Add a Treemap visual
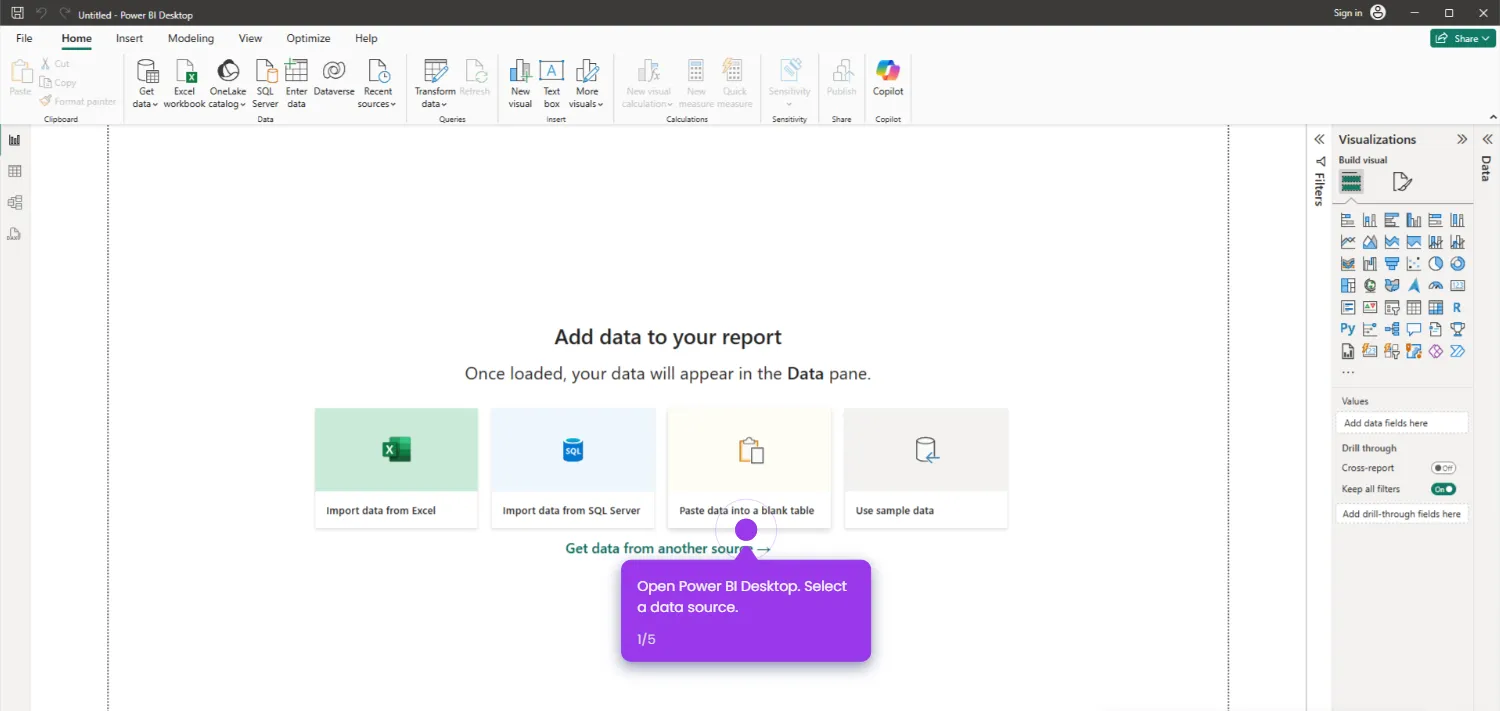 pyautogui.click(x=1348, y=286)
